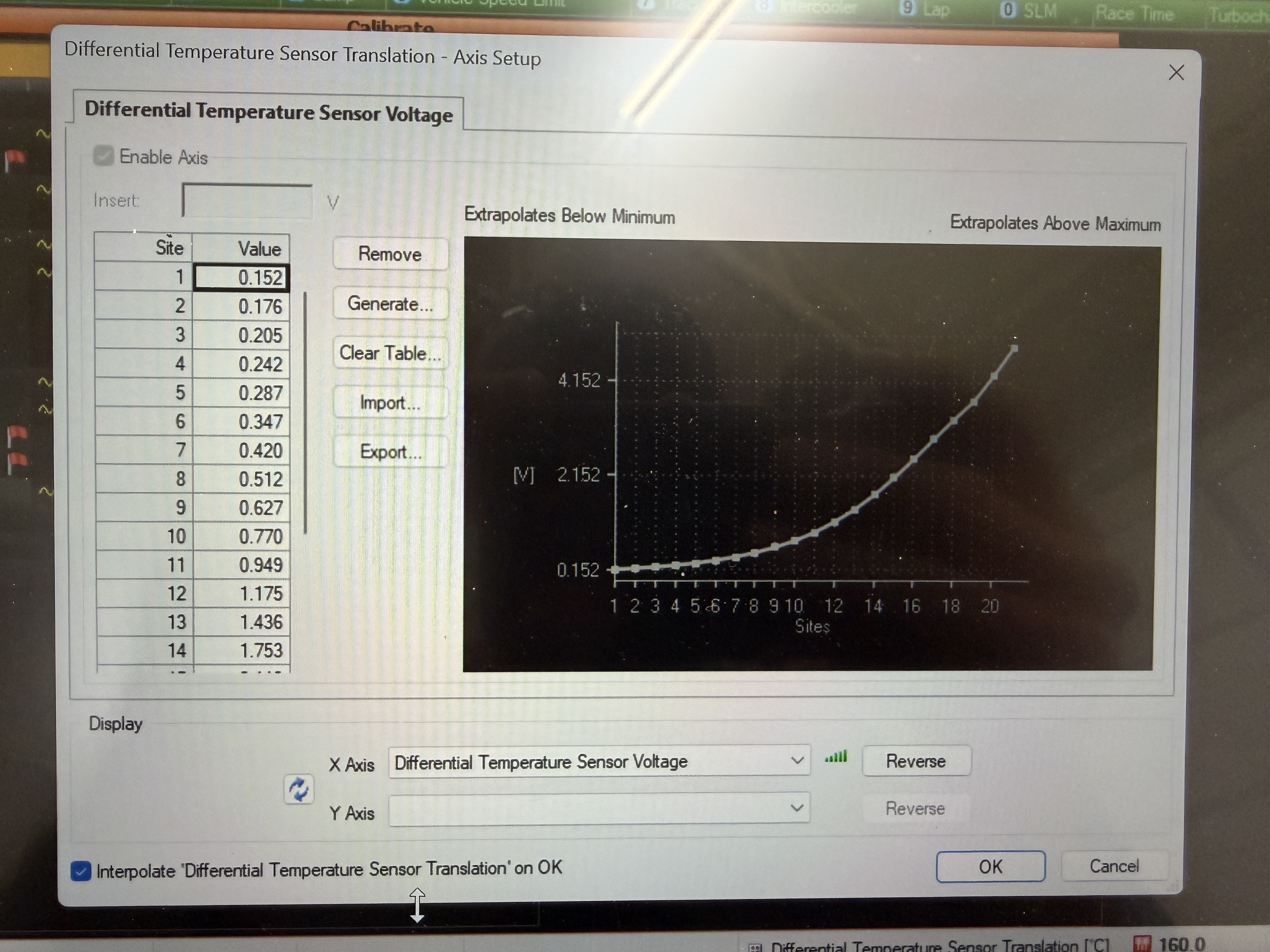Click the Insert voltage input field

pyautogui.click(x=247, y=201)
